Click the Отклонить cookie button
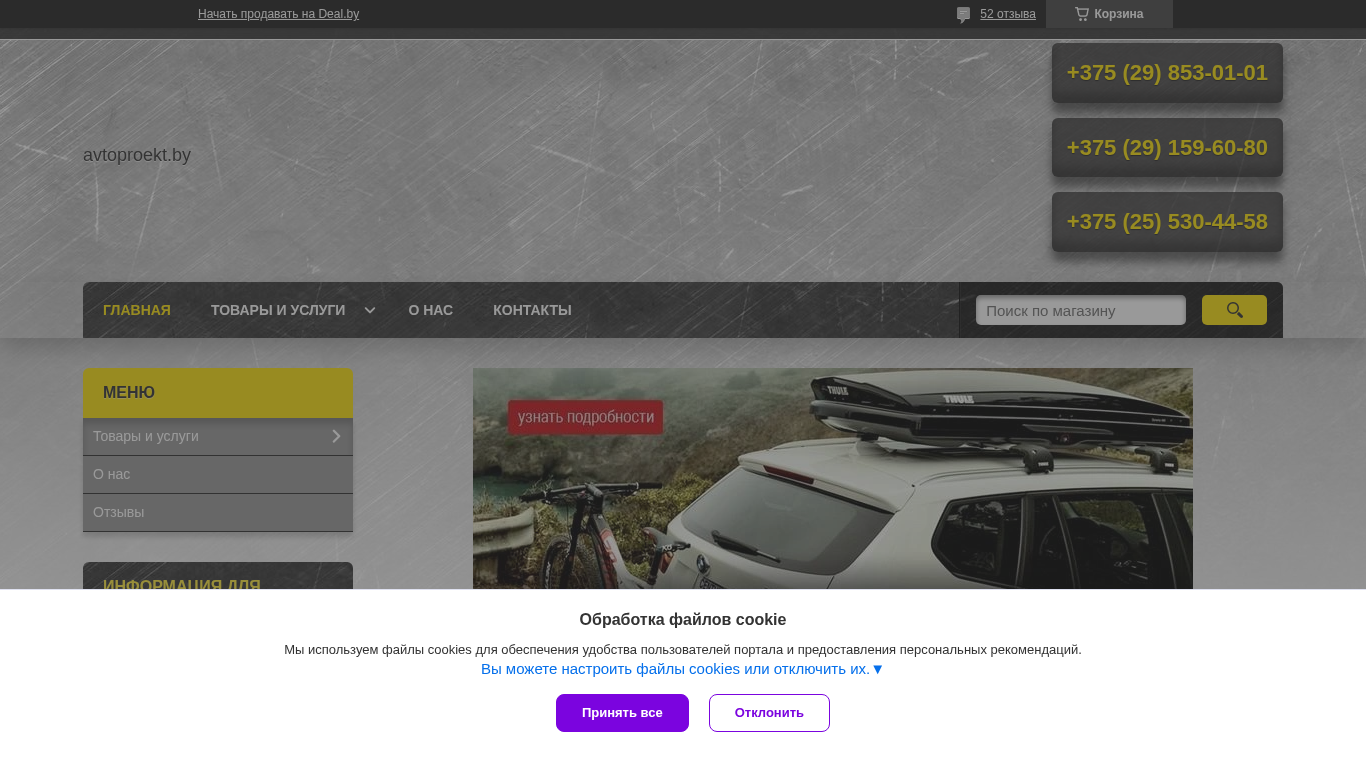The width and height of the screenshot is (1366, 768). [x=769, y=713]
